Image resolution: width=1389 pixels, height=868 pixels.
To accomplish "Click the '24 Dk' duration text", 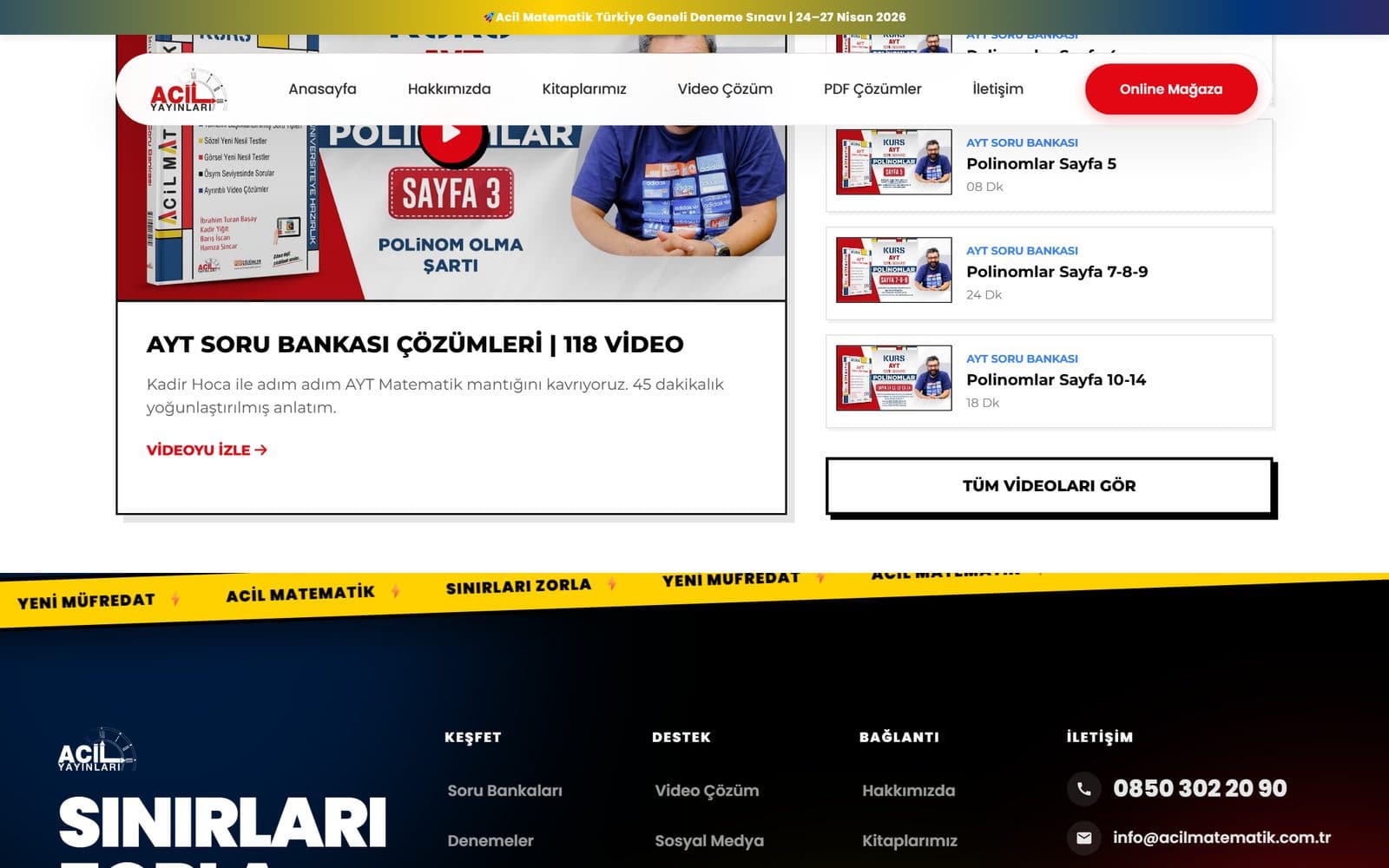I will (x=984, y=295).
